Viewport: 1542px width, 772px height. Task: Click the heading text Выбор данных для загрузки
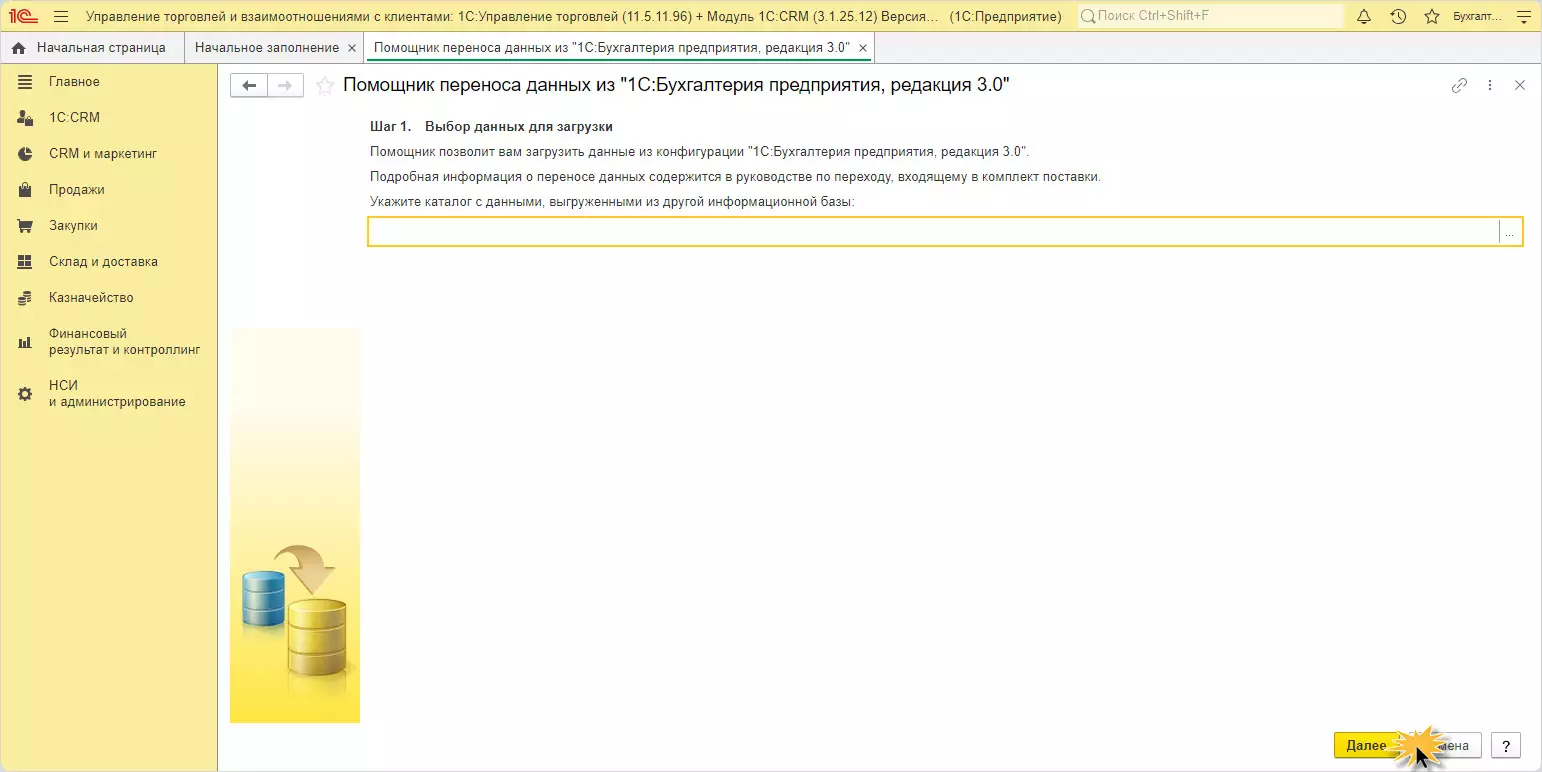pos(518,127)
